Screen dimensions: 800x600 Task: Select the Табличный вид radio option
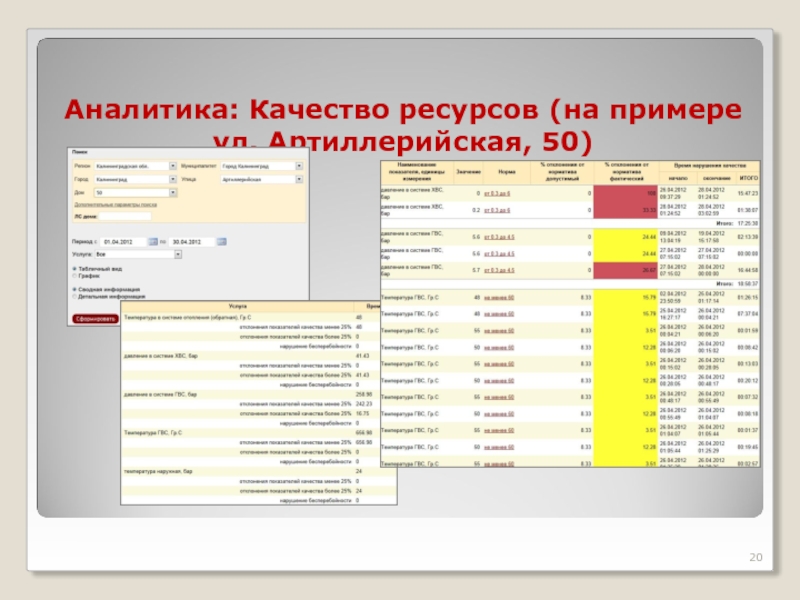(74, 268)
